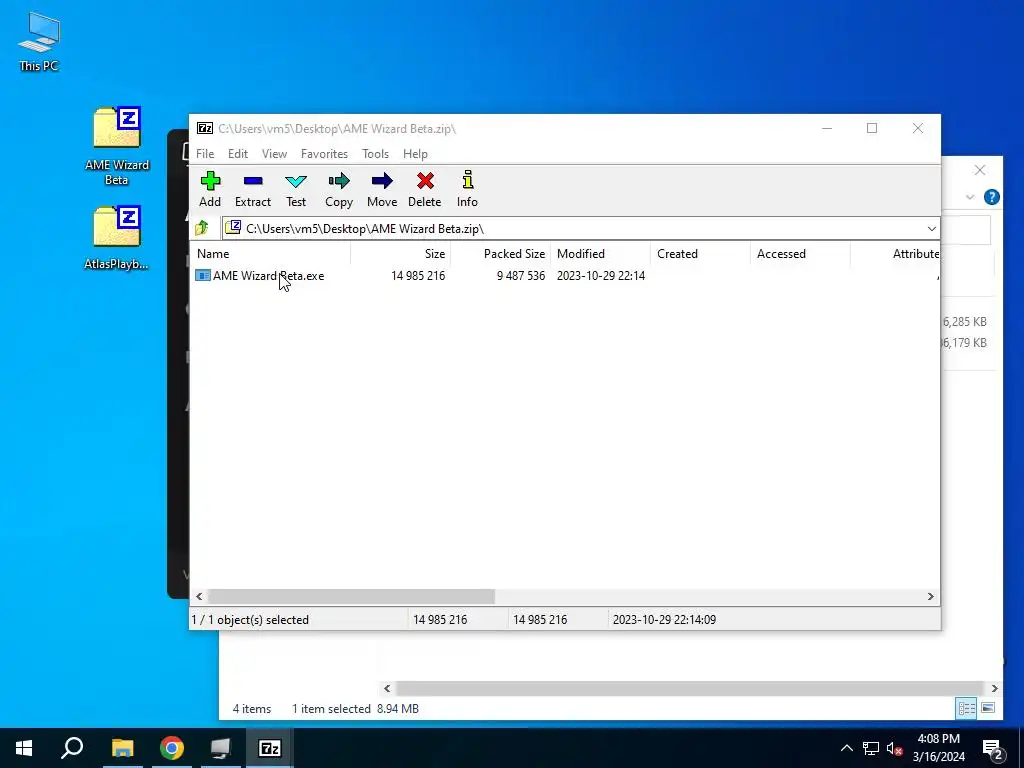Click packed size value 9 487 536
The image size is (1024, 768).
pos(520,276)
